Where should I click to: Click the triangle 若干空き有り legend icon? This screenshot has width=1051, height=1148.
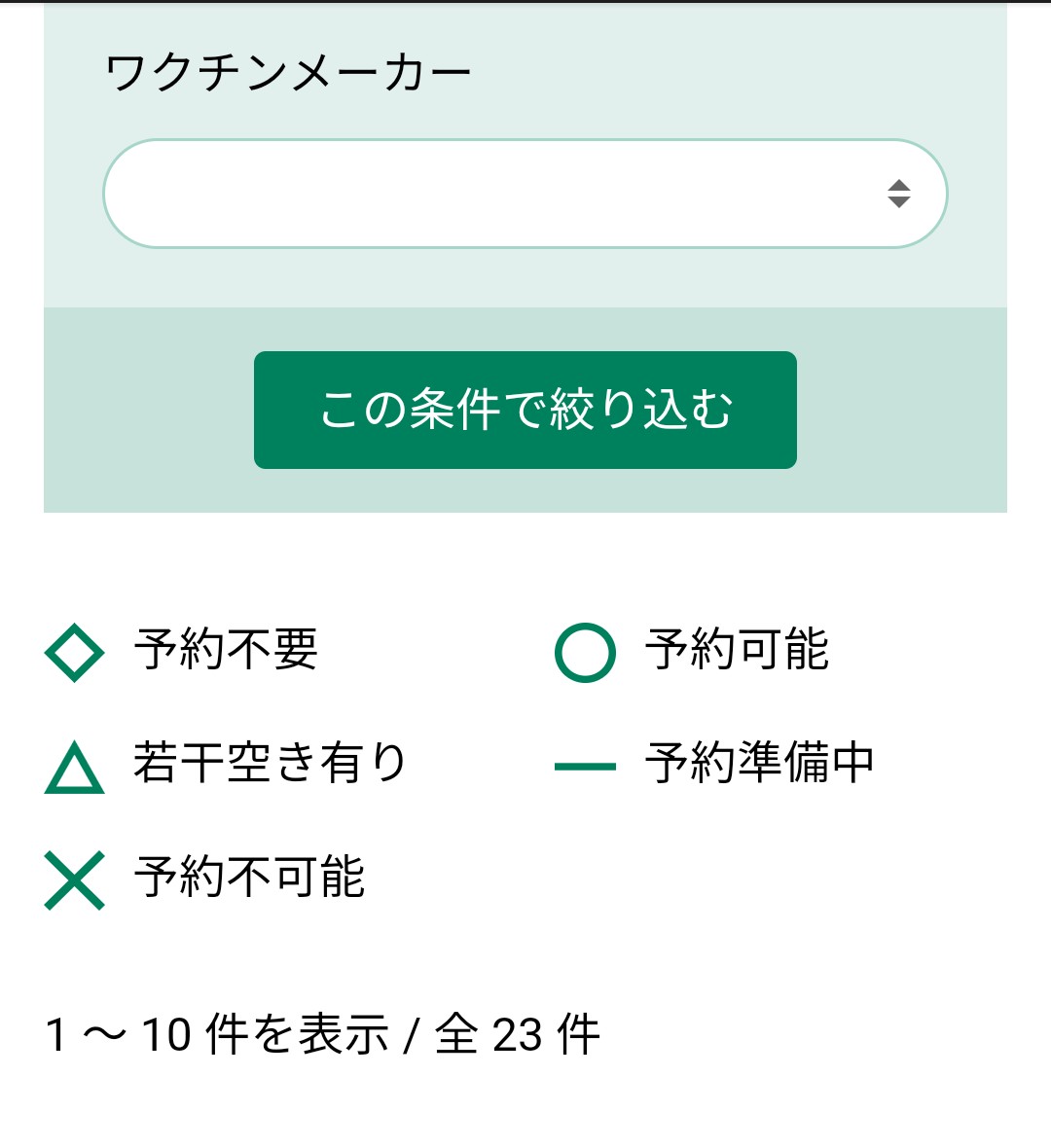(x=74, y=767)
